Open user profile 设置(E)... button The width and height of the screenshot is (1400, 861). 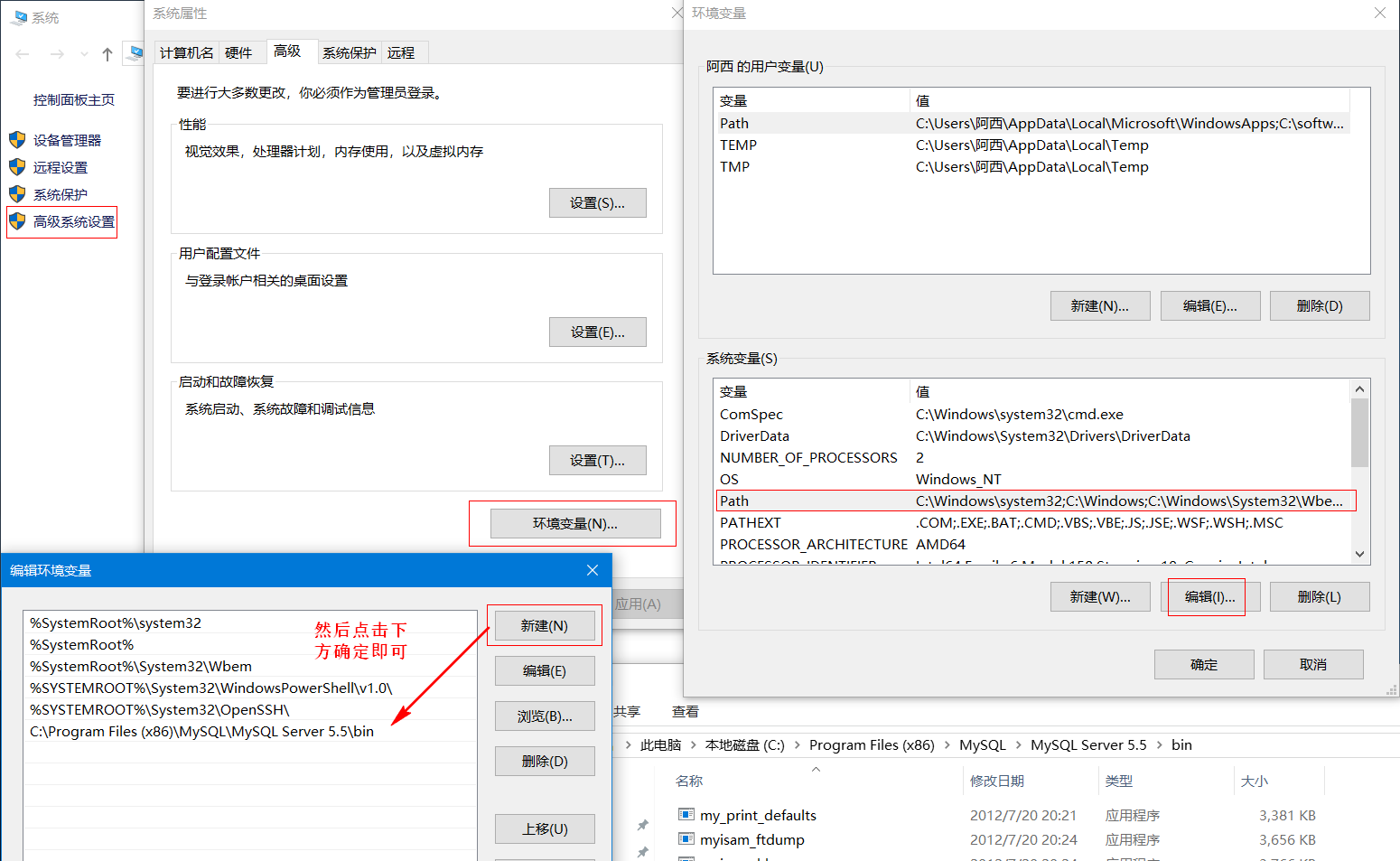tap(598, 332)
